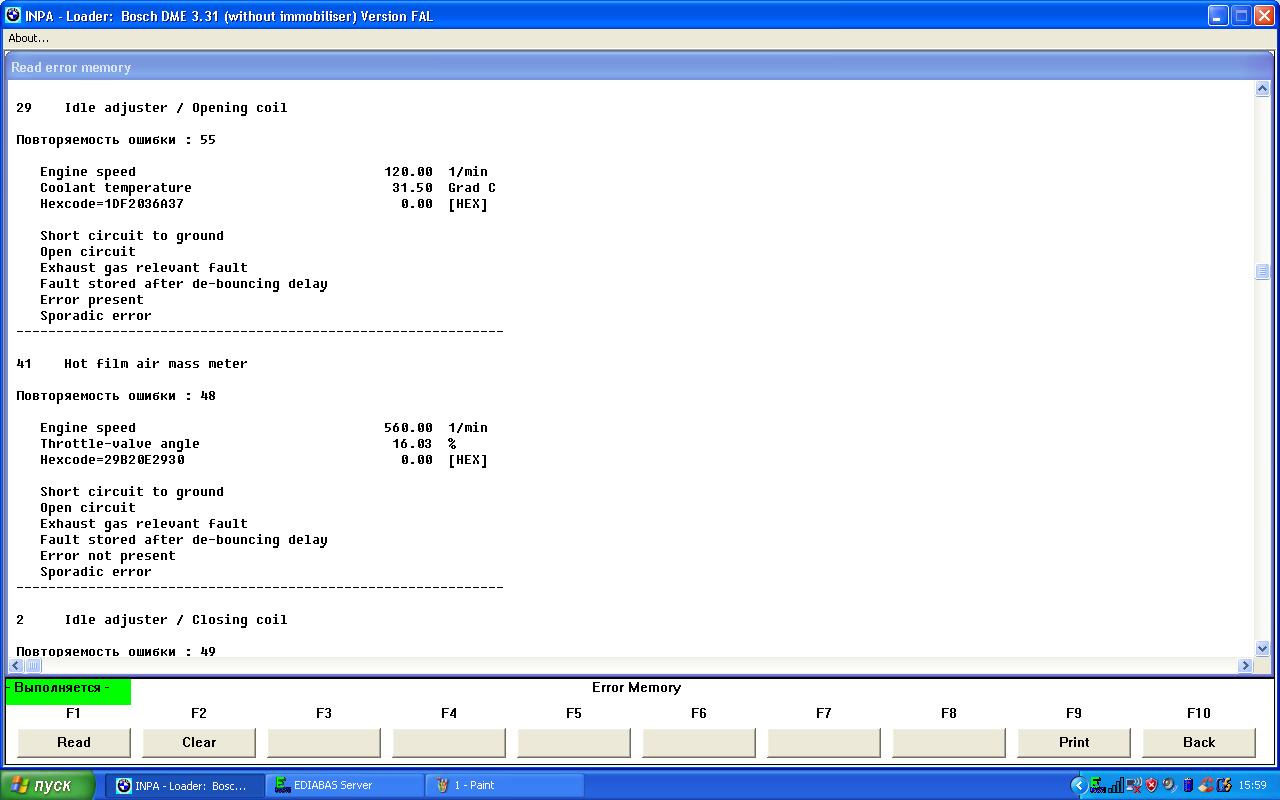Click the Read button under F1
Viewport: 1280px width, 800px height.
click(x=74, y=742)
